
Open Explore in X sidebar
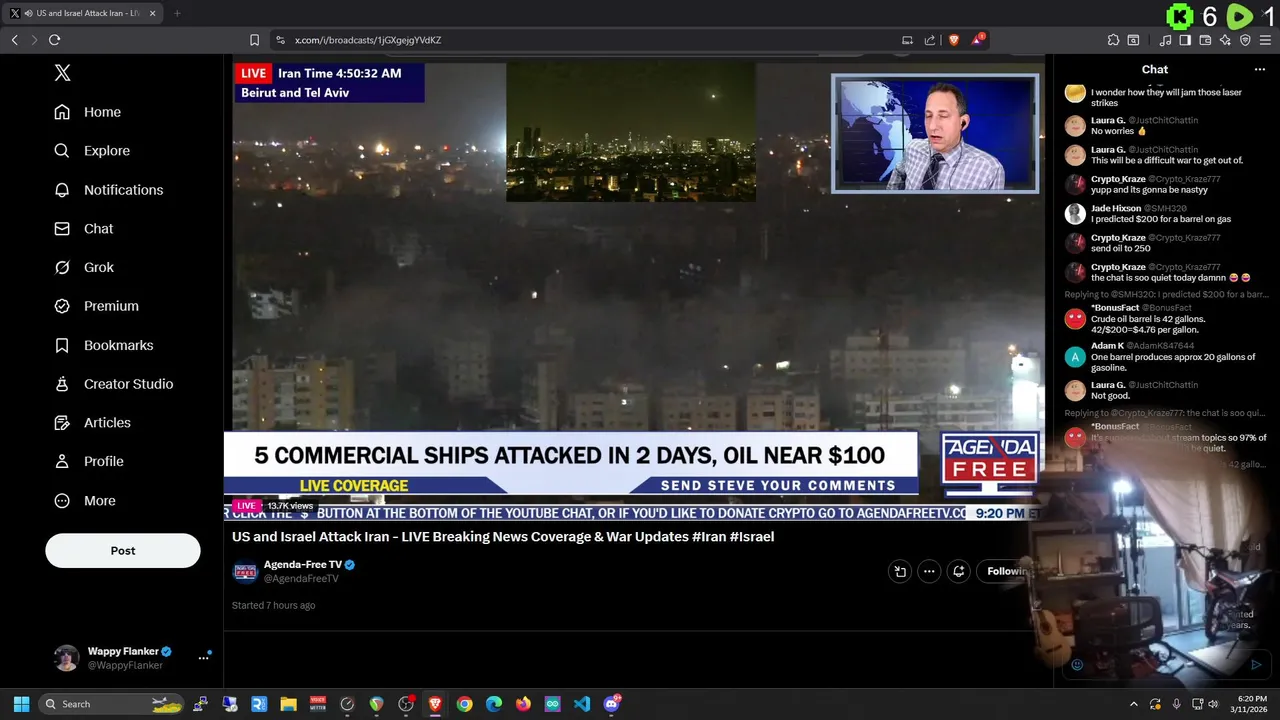(x=92, y=151)
